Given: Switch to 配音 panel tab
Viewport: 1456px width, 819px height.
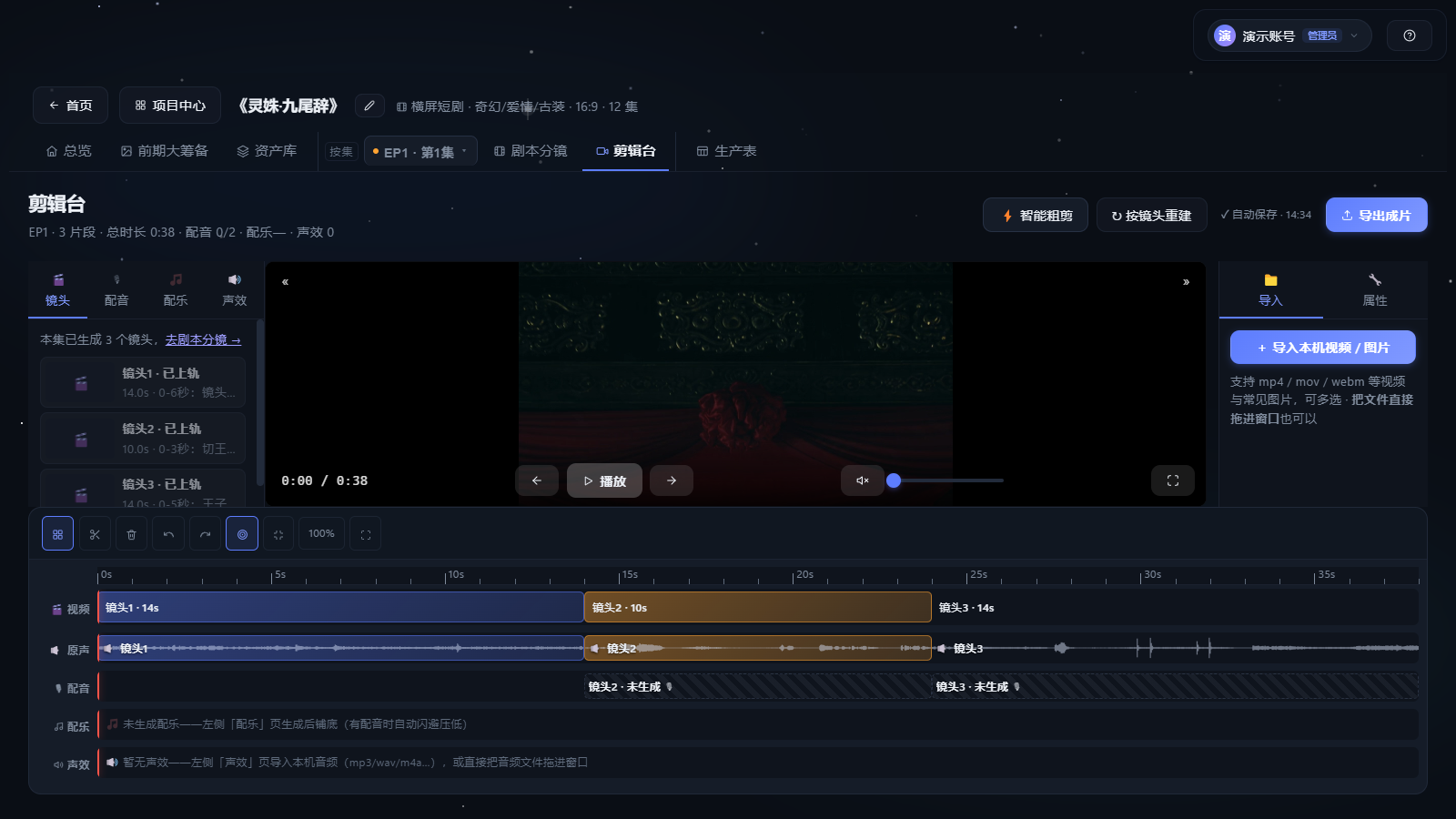Looking at the screenshot, I should pyautogui.click(x=116, y=290).
